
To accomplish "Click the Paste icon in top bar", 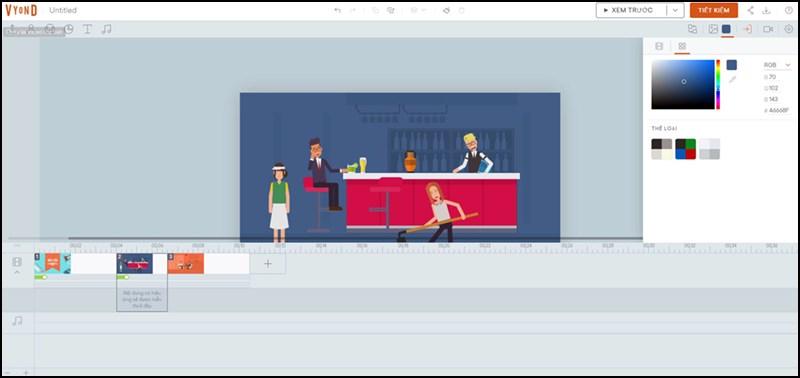I will (391, 10).
